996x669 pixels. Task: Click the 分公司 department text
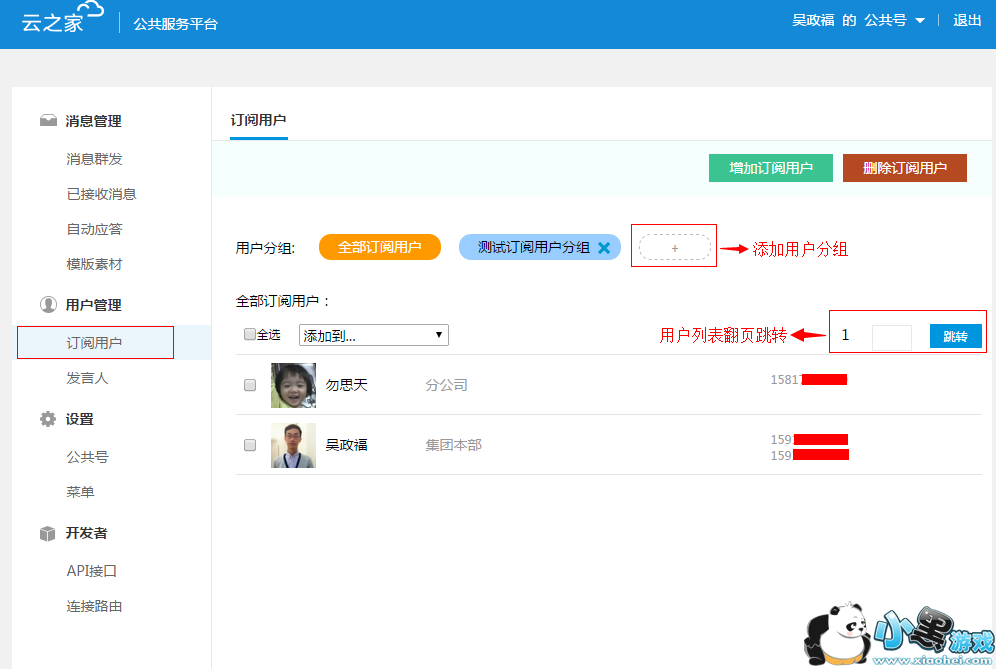click(447, 385)
